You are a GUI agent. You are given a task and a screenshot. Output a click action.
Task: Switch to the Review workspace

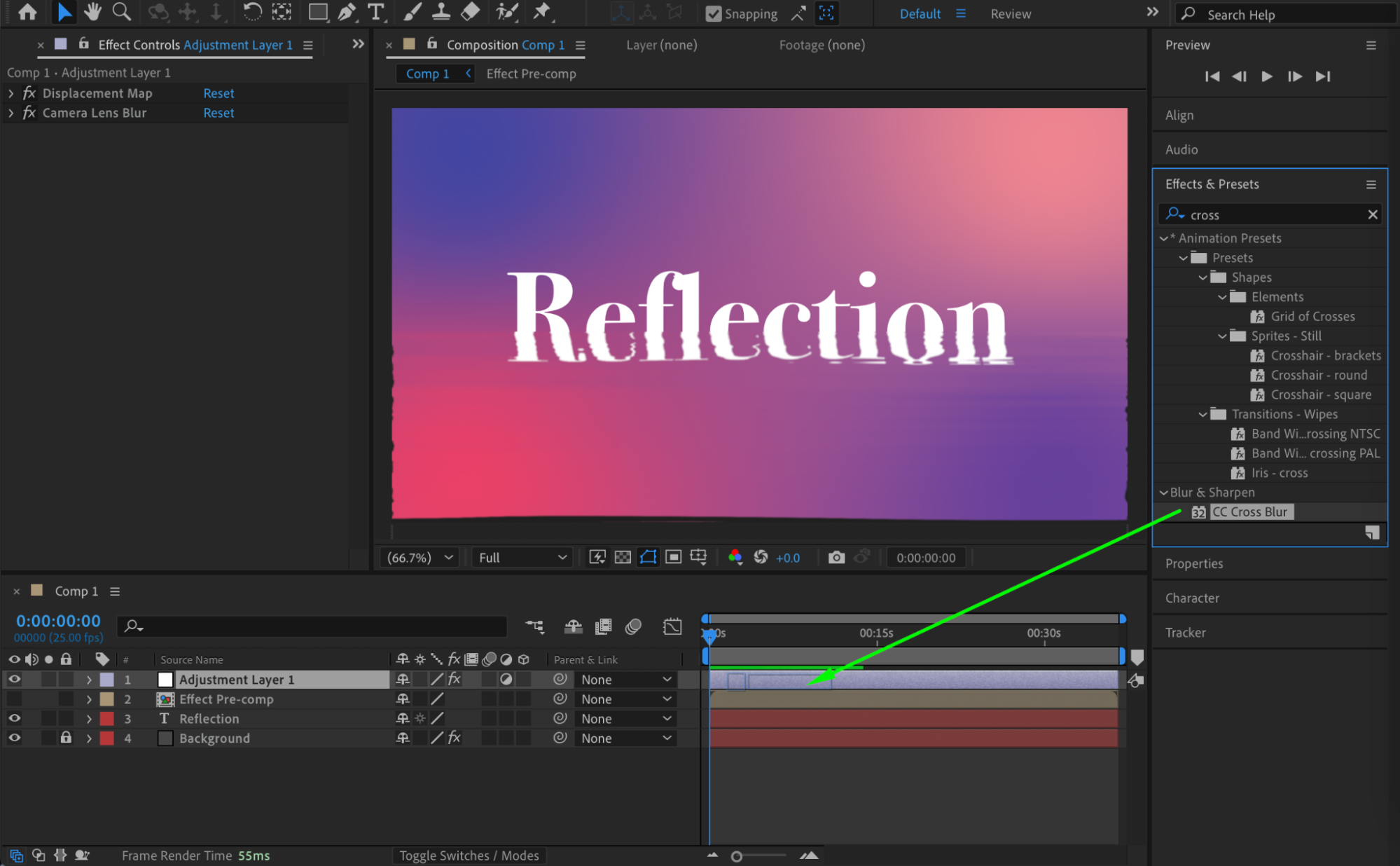pos(1010,14)
